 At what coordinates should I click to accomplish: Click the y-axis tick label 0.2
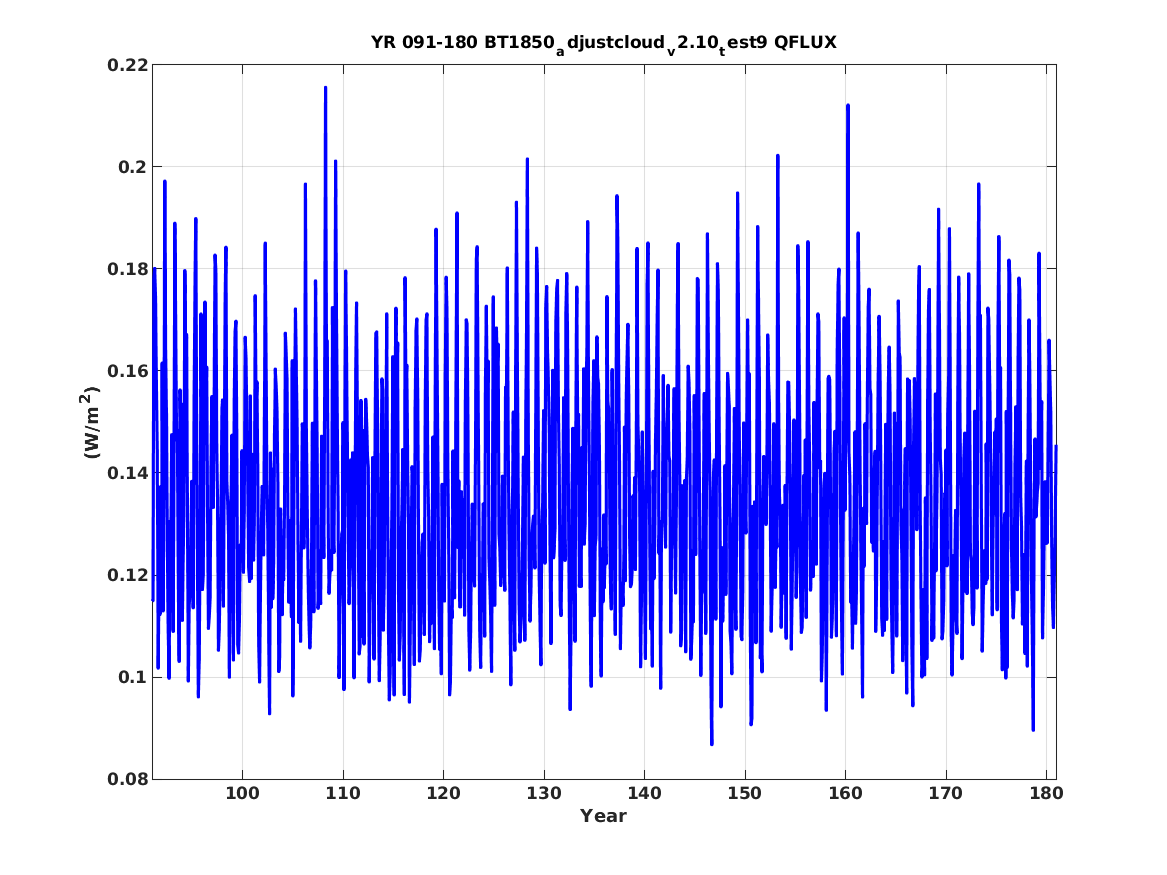(x=132, y=167)
